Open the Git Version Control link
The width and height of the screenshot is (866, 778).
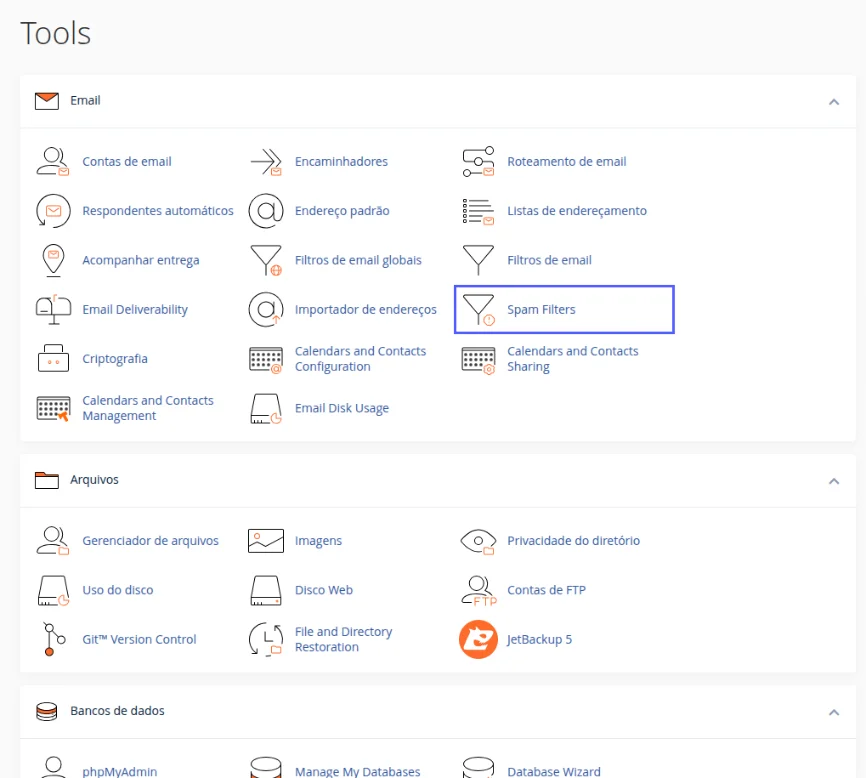[139, 639]
